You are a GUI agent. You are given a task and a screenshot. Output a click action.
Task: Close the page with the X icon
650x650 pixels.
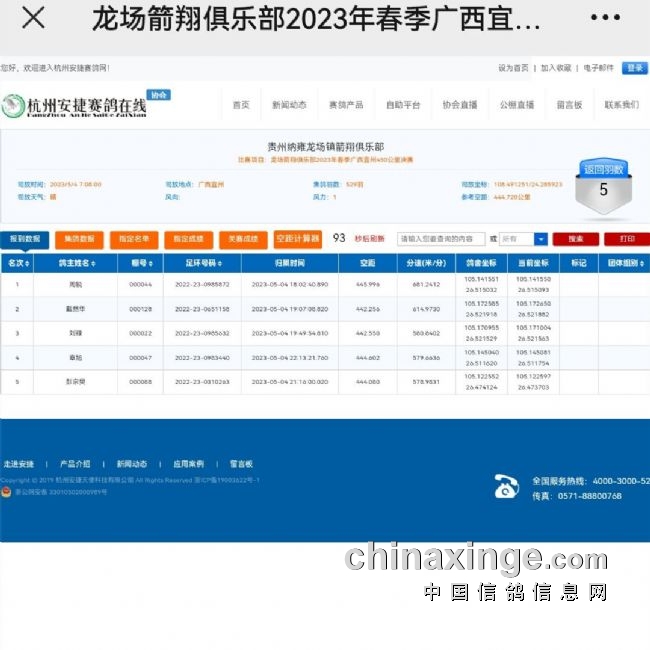[x=33, y=18]
